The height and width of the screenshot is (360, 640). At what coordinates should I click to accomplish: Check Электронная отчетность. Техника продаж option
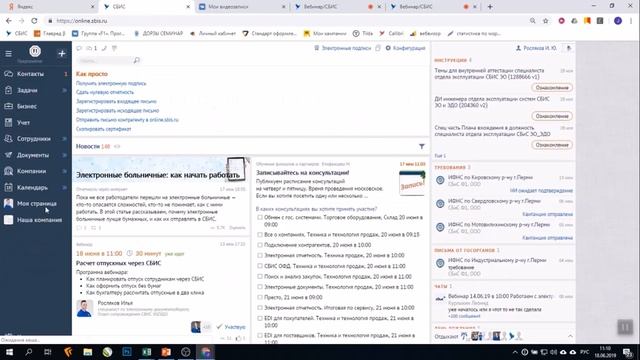pos(260,256)
